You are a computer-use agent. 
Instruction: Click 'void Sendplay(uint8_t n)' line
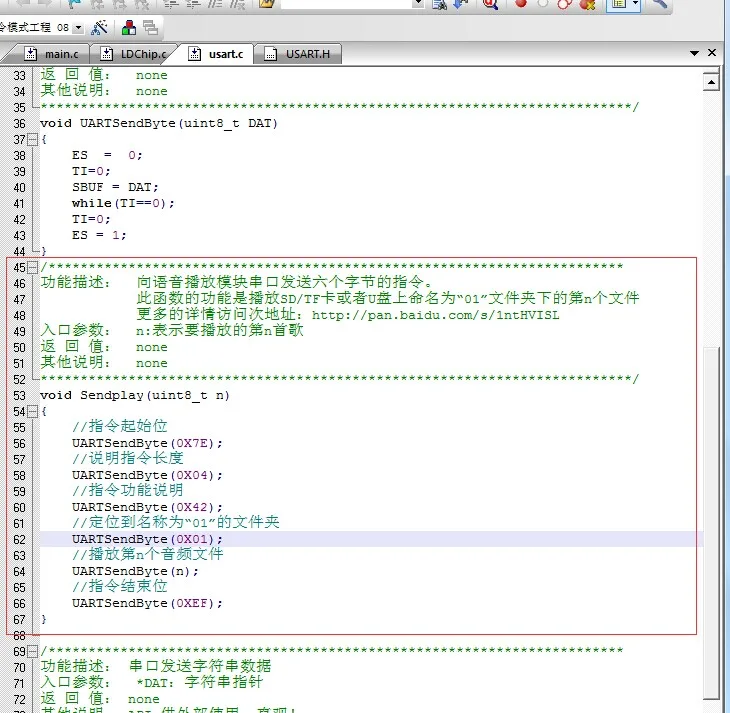pyautogui.click(x=135, y=395)
